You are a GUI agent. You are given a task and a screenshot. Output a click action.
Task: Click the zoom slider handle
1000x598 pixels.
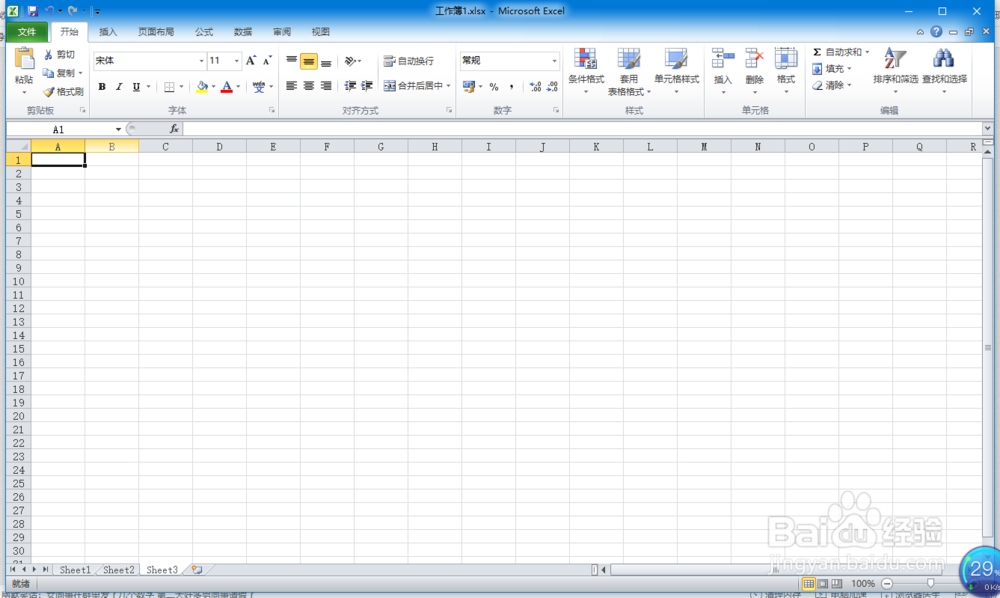click(930, 583)
